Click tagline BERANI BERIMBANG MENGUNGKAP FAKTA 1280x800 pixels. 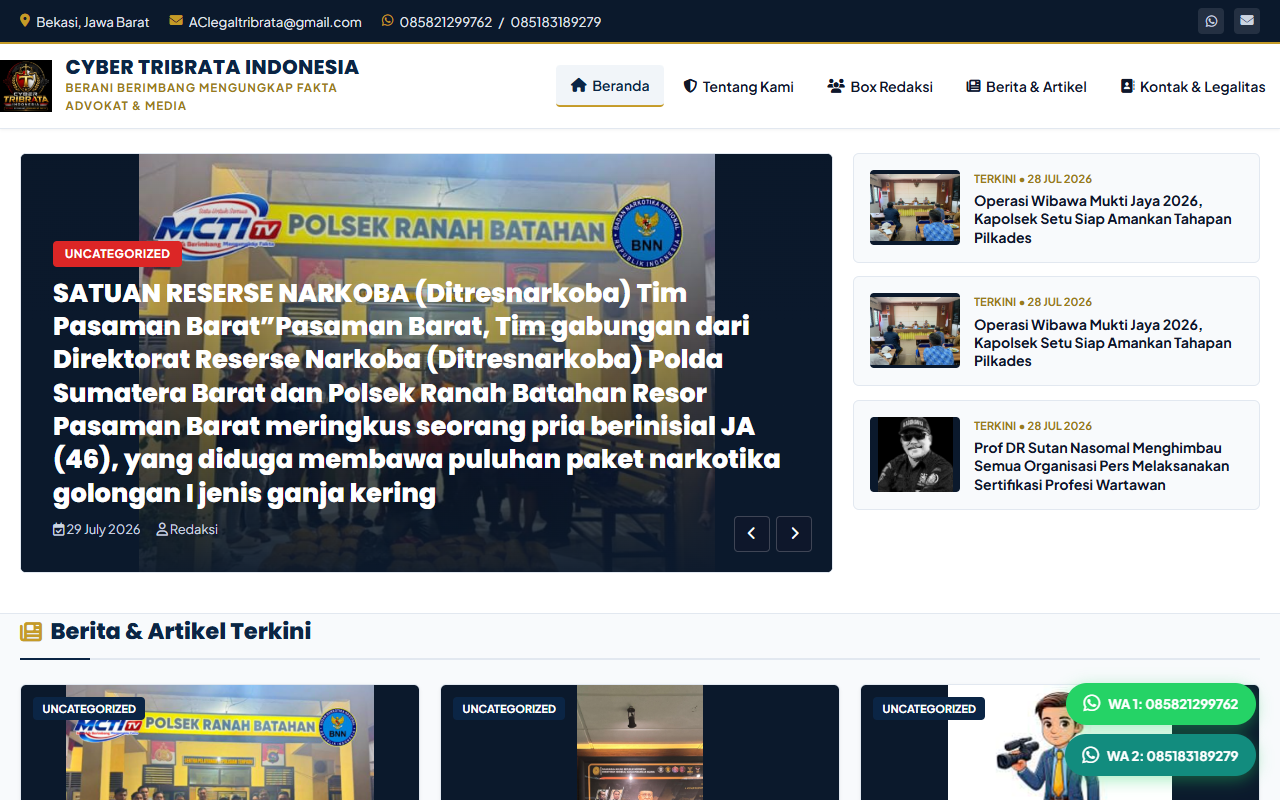click(201, 88)
